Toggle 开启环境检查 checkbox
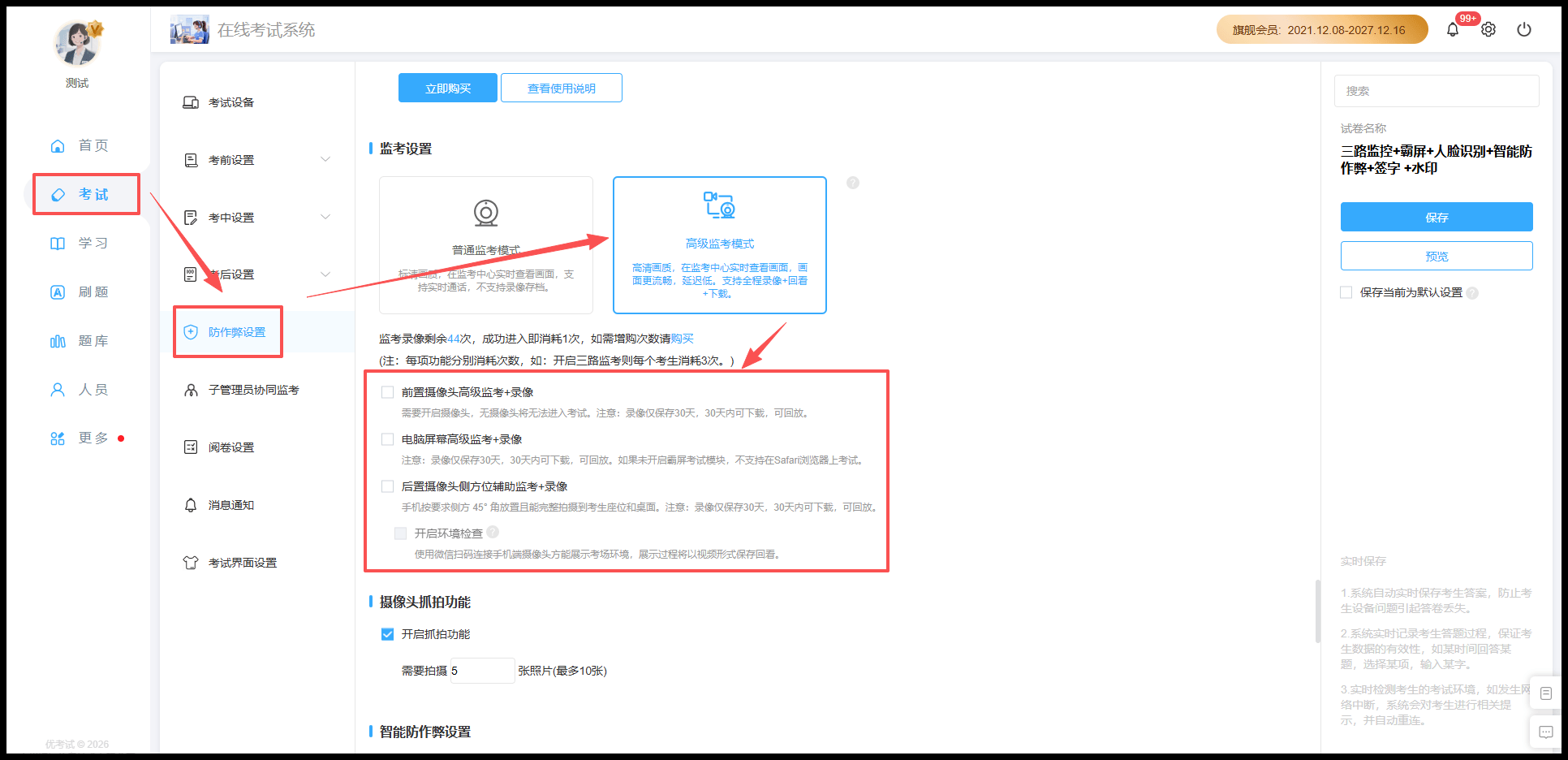1568x760 pixels. (401, 533)
